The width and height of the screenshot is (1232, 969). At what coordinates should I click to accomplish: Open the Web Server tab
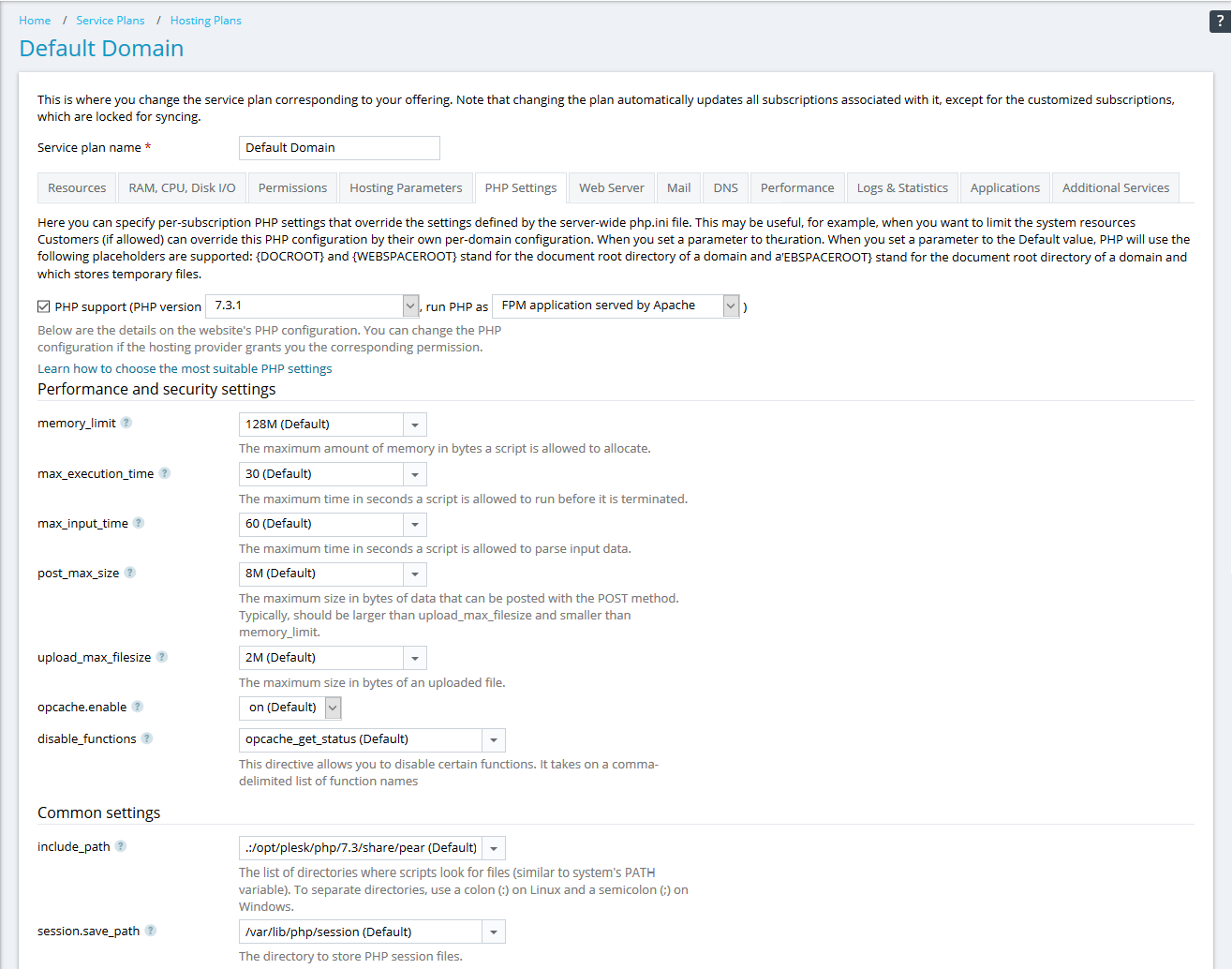611,187
